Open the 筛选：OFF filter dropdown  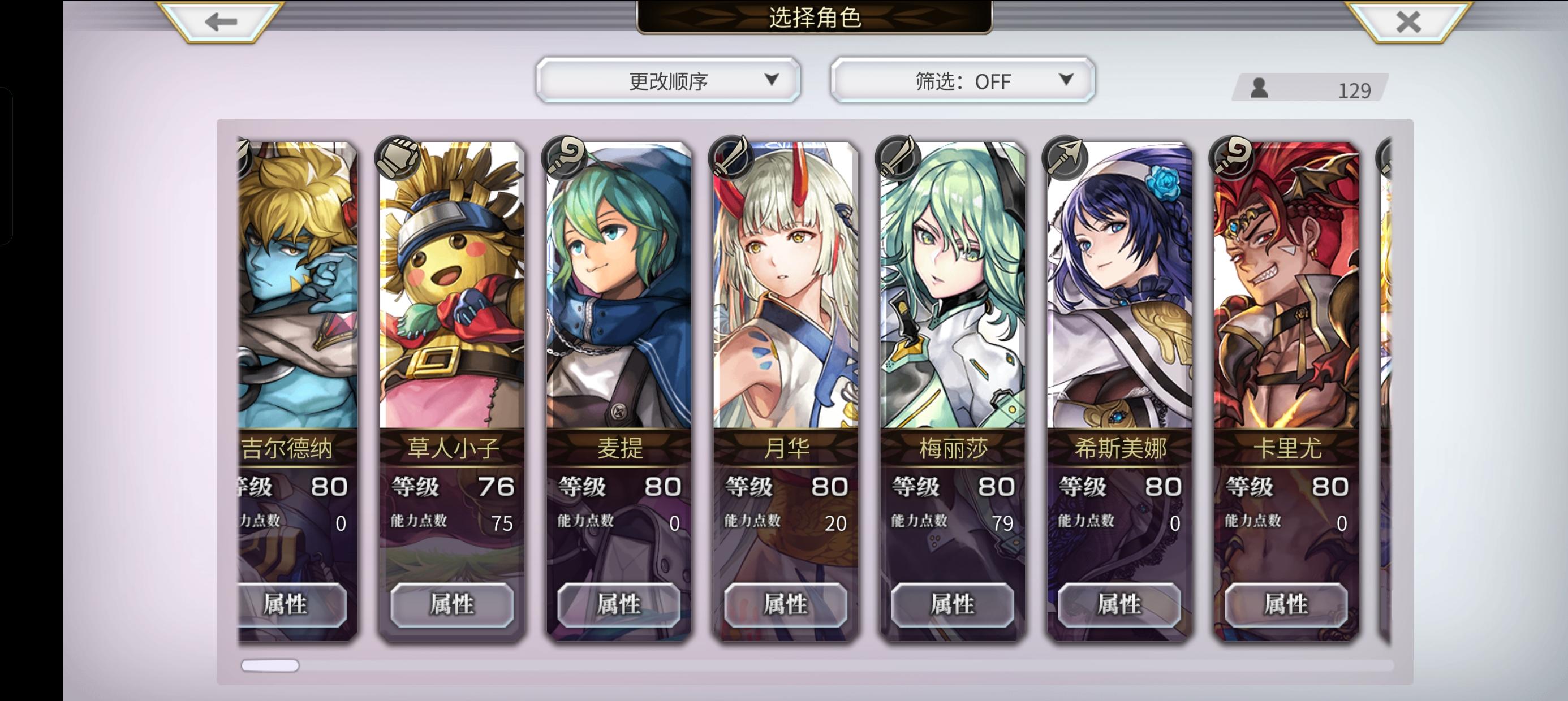coord(962,80)
